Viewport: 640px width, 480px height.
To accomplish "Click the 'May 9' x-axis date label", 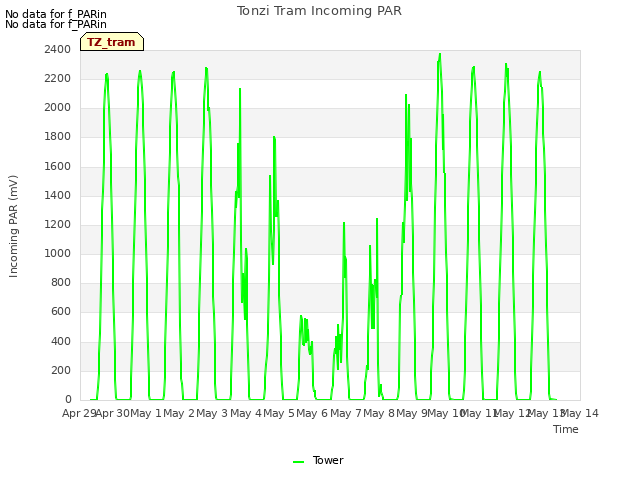I will (x=412, y=413).
